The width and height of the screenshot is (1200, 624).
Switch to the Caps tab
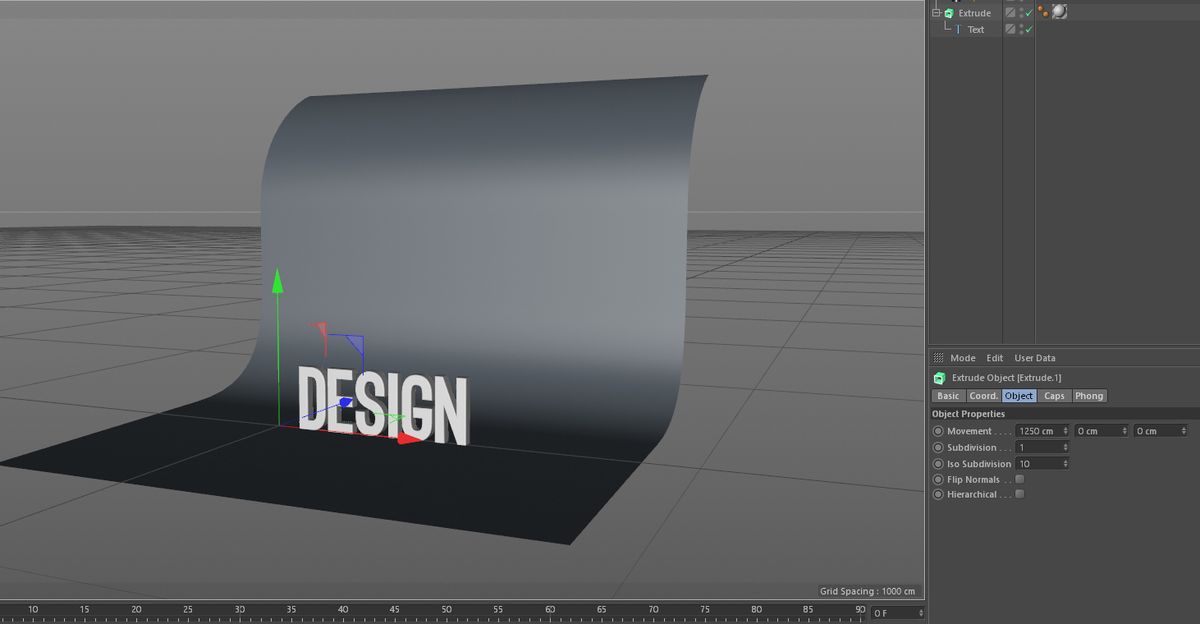click(x=1055, y=396)
